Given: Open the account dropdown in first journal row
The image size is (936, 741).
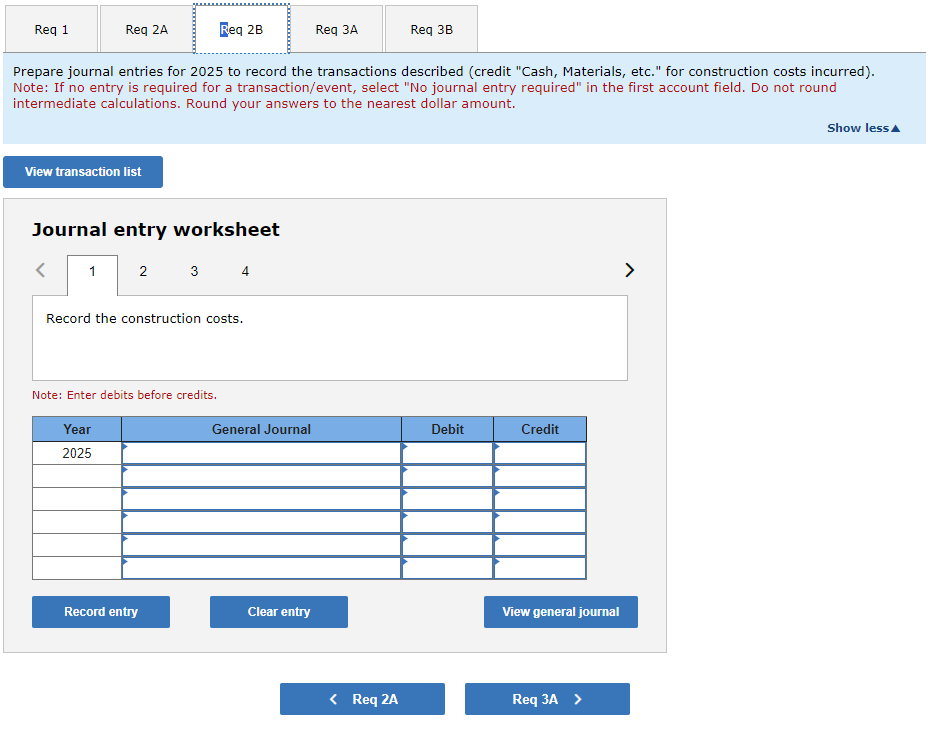Looking at the screenshot, I should [260, 452].
